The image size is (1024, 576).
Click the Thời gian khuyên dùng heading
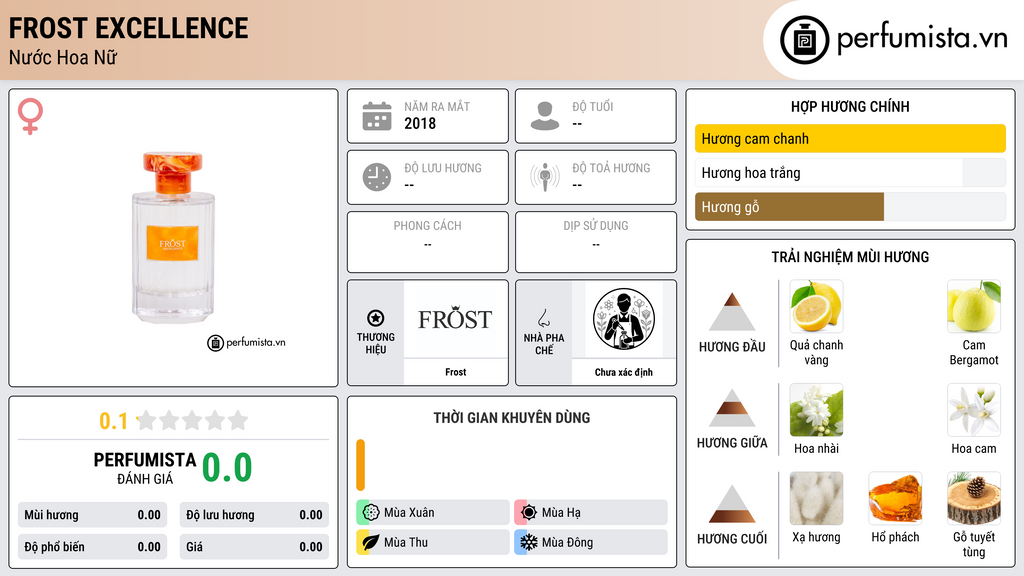pos(512,418)
